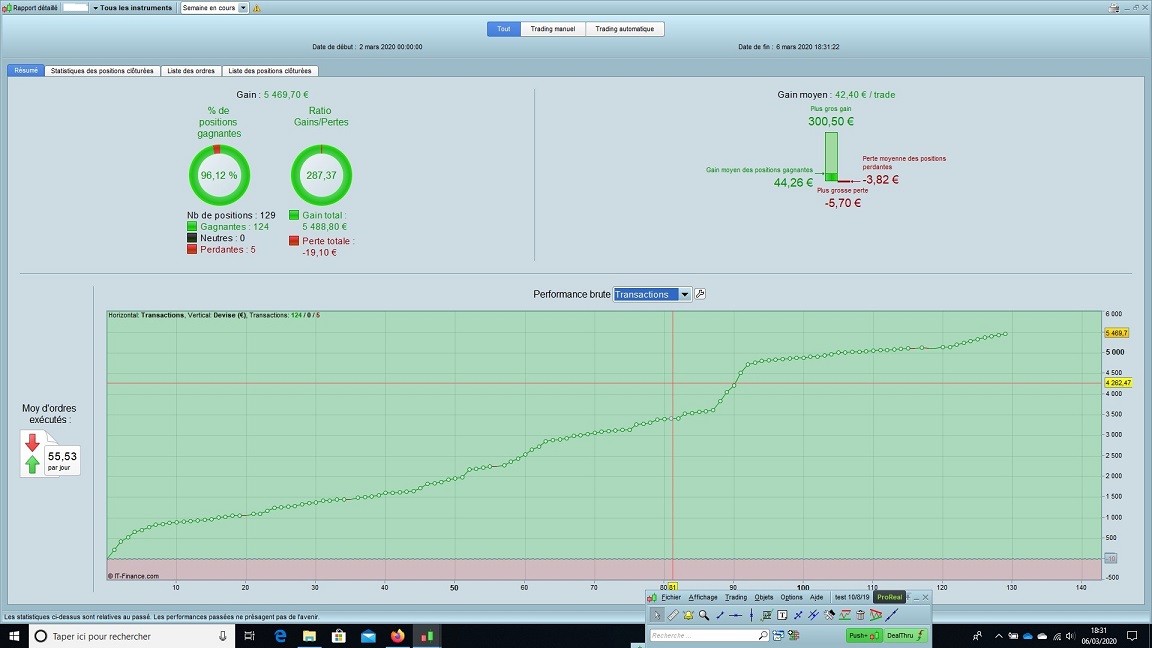Select the diagonal line drawing tool
Screen dimensions: 1152x648
[719, 615]
